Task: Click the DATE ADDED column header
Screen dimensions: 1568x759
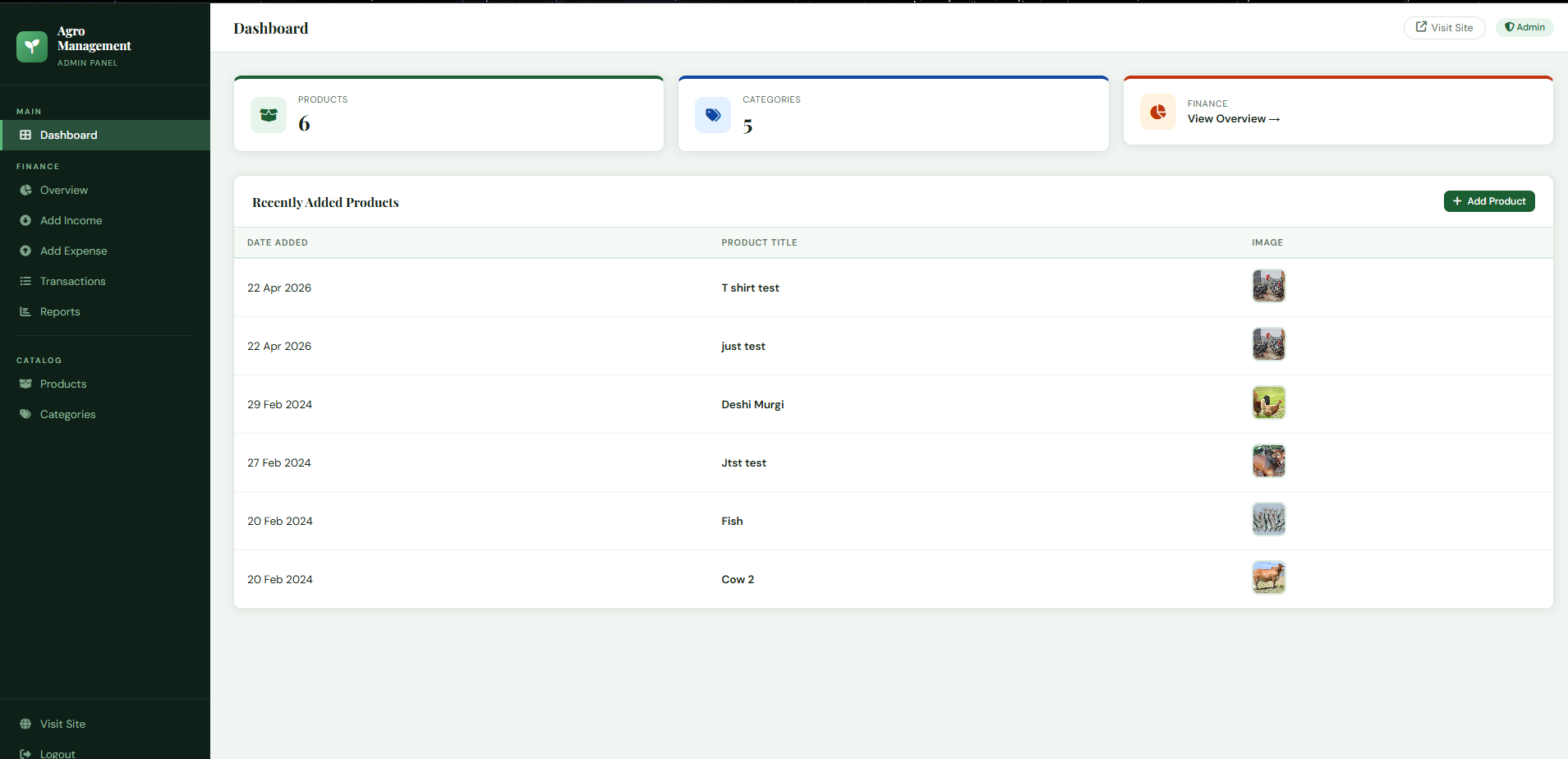Action: [x=278, y=242]
